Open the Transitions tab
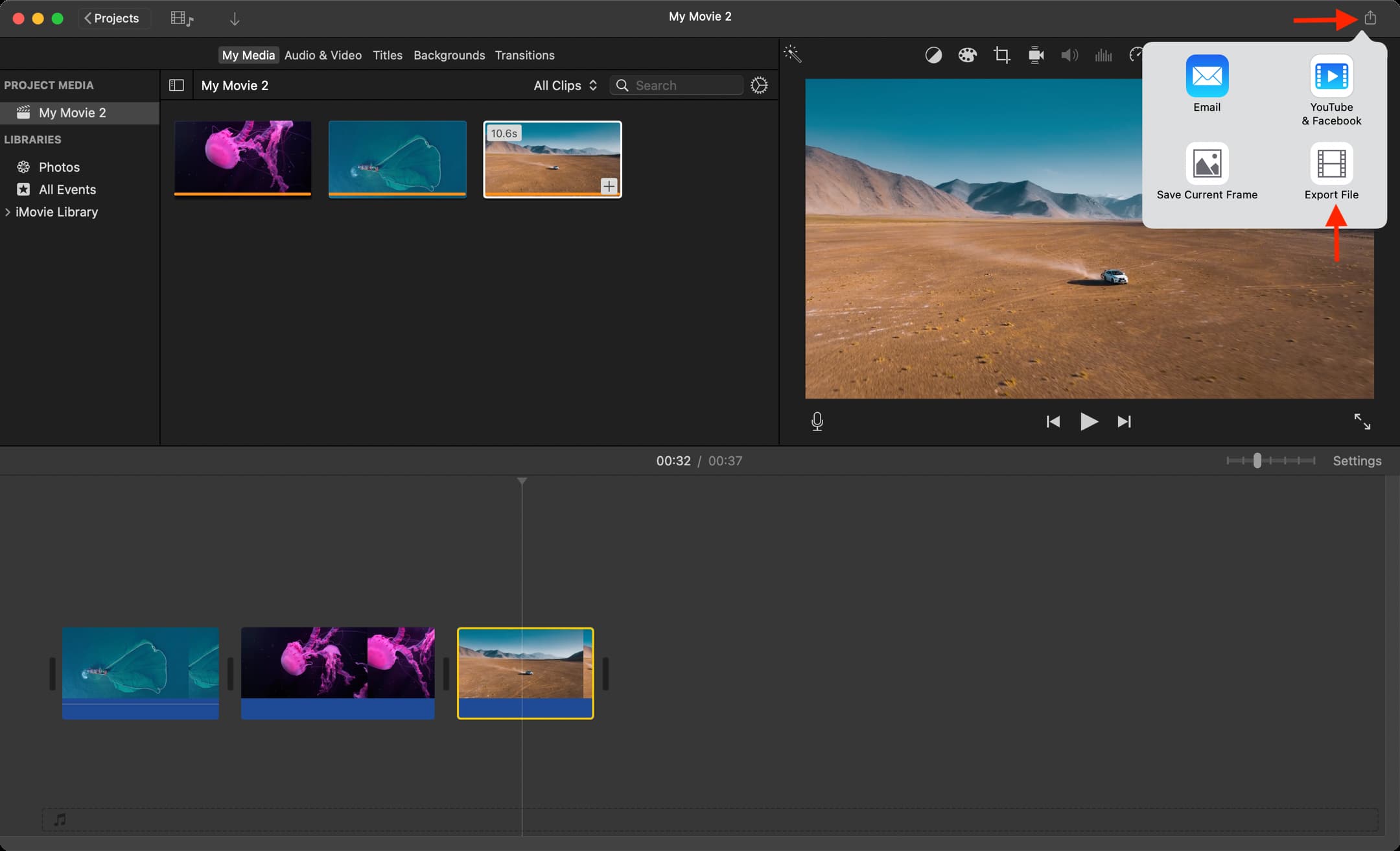 (524, 55)
